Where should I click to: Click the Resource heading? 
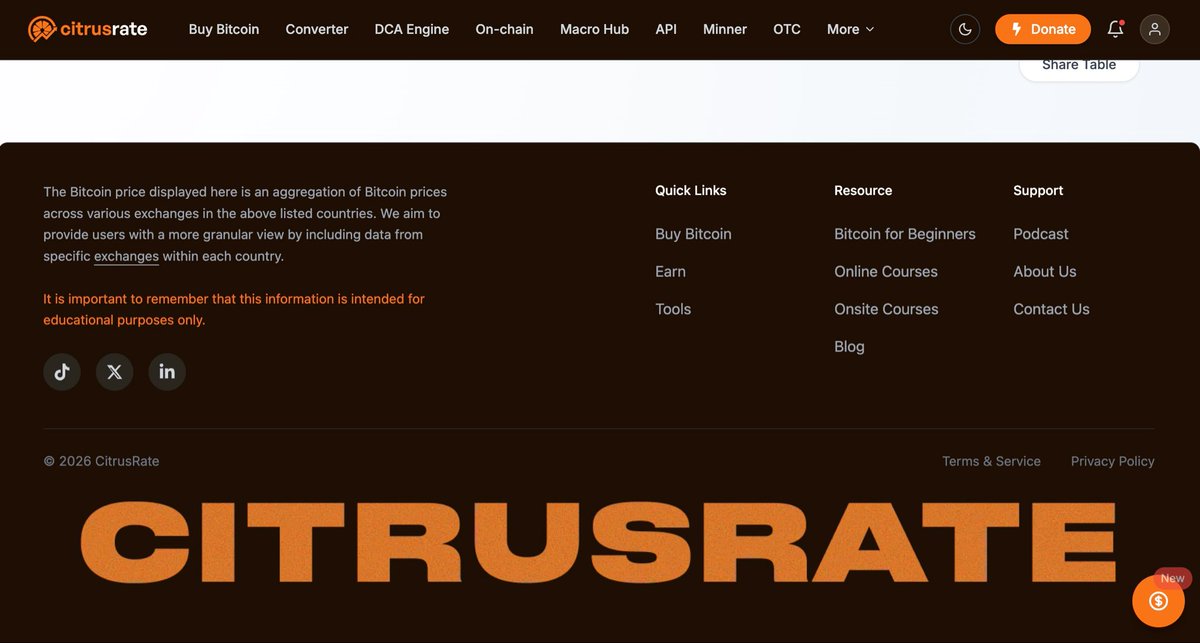863,190
